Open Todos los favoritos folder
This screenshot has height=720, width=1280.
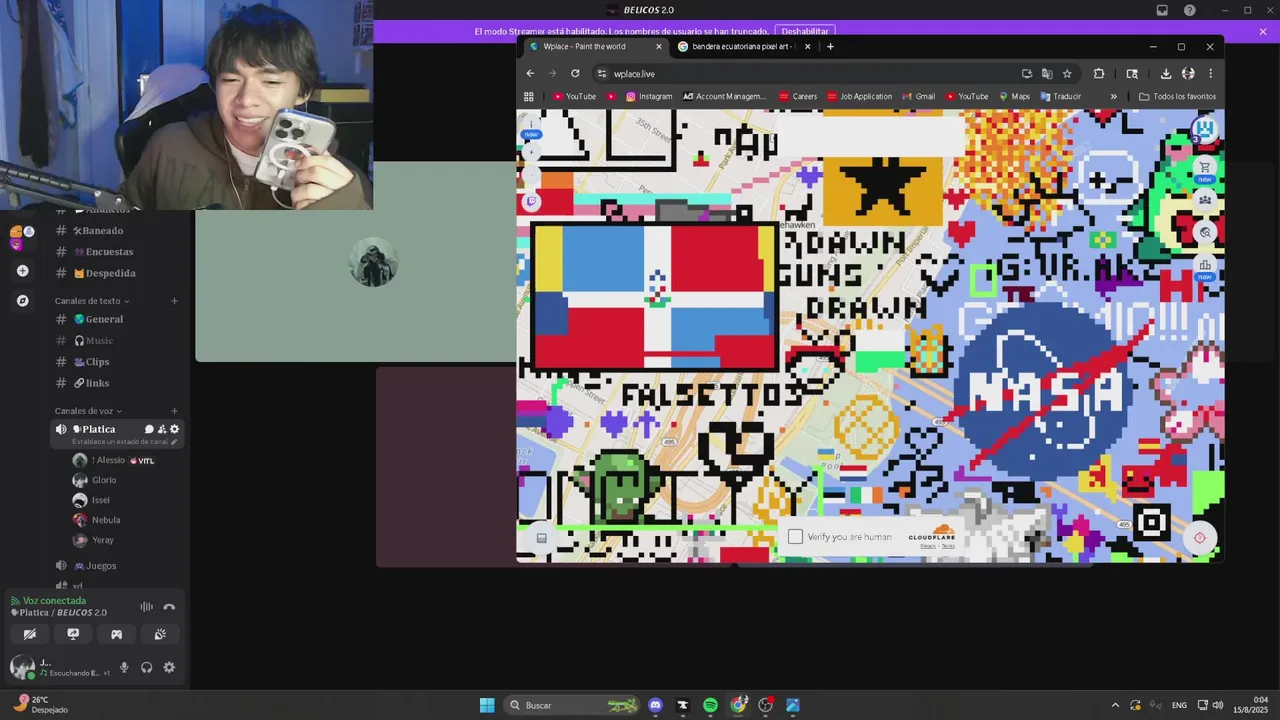(x=1178, y=96)
